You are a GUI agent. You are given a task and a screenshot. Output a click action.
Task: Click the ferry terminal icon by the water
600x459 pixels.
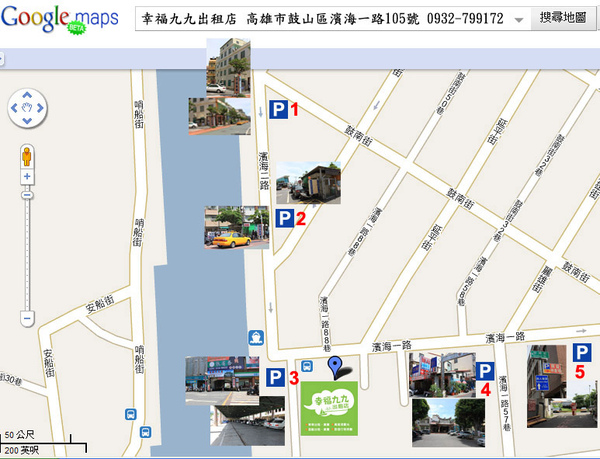pos(256,338)
